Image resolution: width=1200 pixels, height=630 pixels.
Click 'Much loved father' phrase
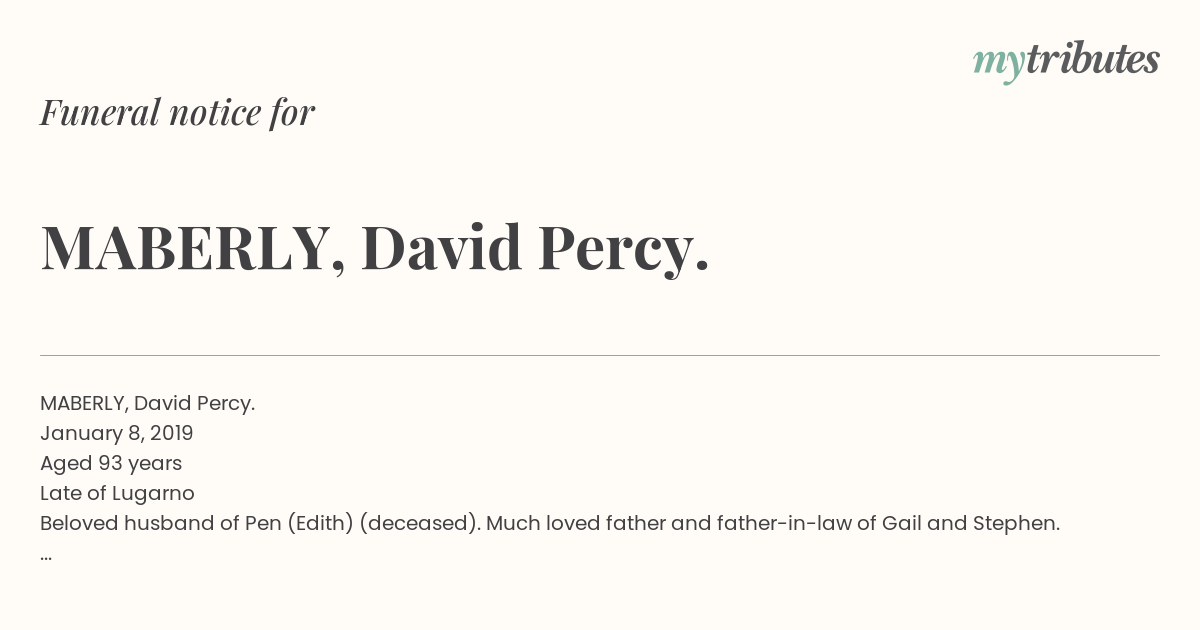[x=568, y=523]
